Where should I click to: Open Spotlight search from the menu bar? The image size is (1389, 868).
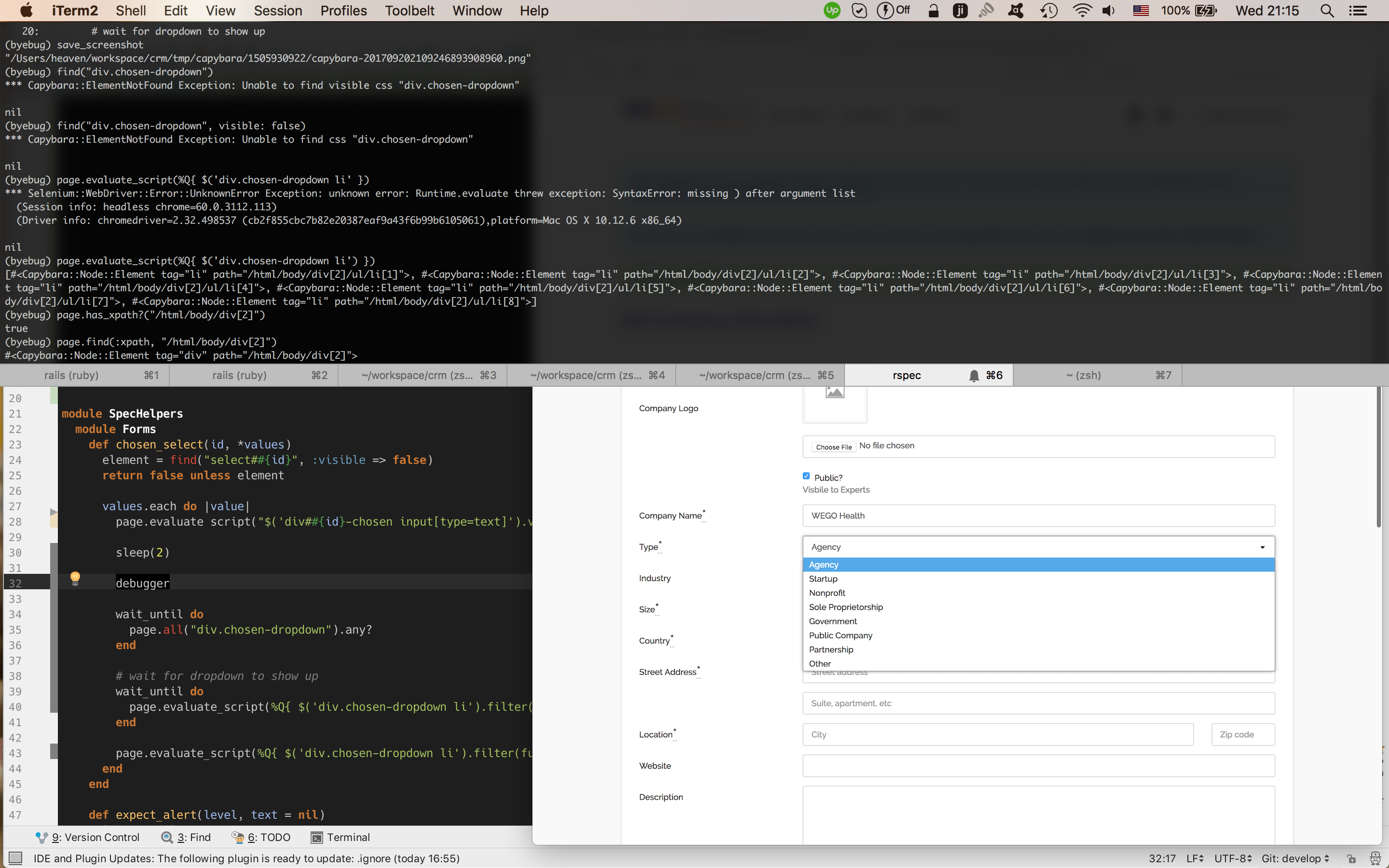pos(1326,10)
